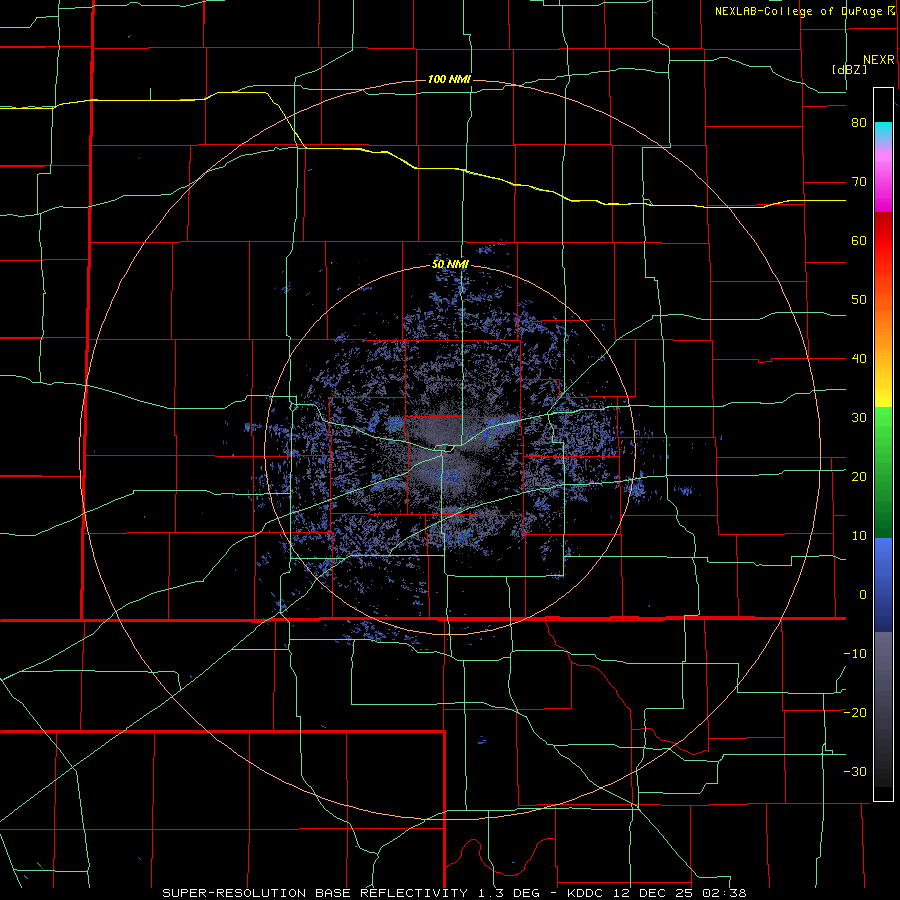Click the [dBZ] units label
The height and width of the screenshot is (900, 900).
(x=849, y=69)
